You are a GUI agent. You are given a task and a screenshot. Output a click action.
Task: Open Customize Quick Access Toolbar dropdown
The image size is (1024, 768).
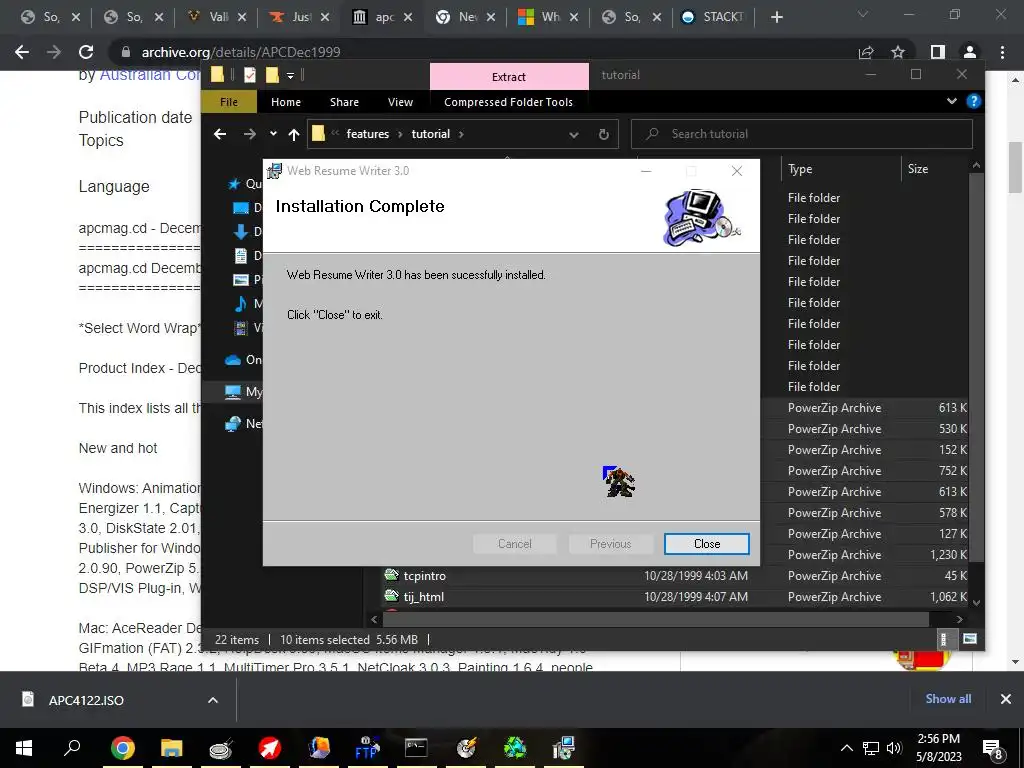point(291,76)
